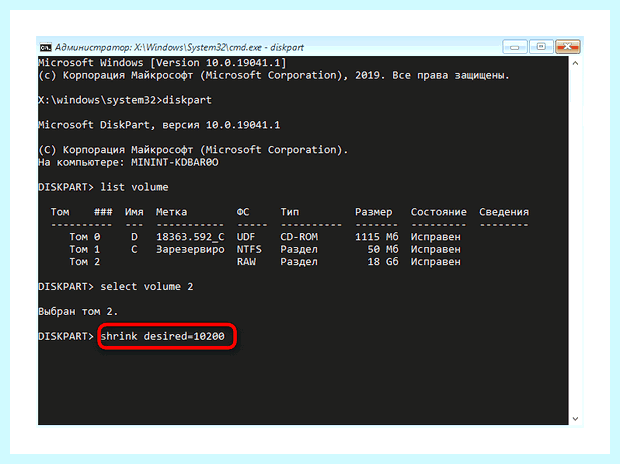This screenshot has width=620, height=464.
Task: Click the 'Том 2' row label
Action: click(85, 262)
